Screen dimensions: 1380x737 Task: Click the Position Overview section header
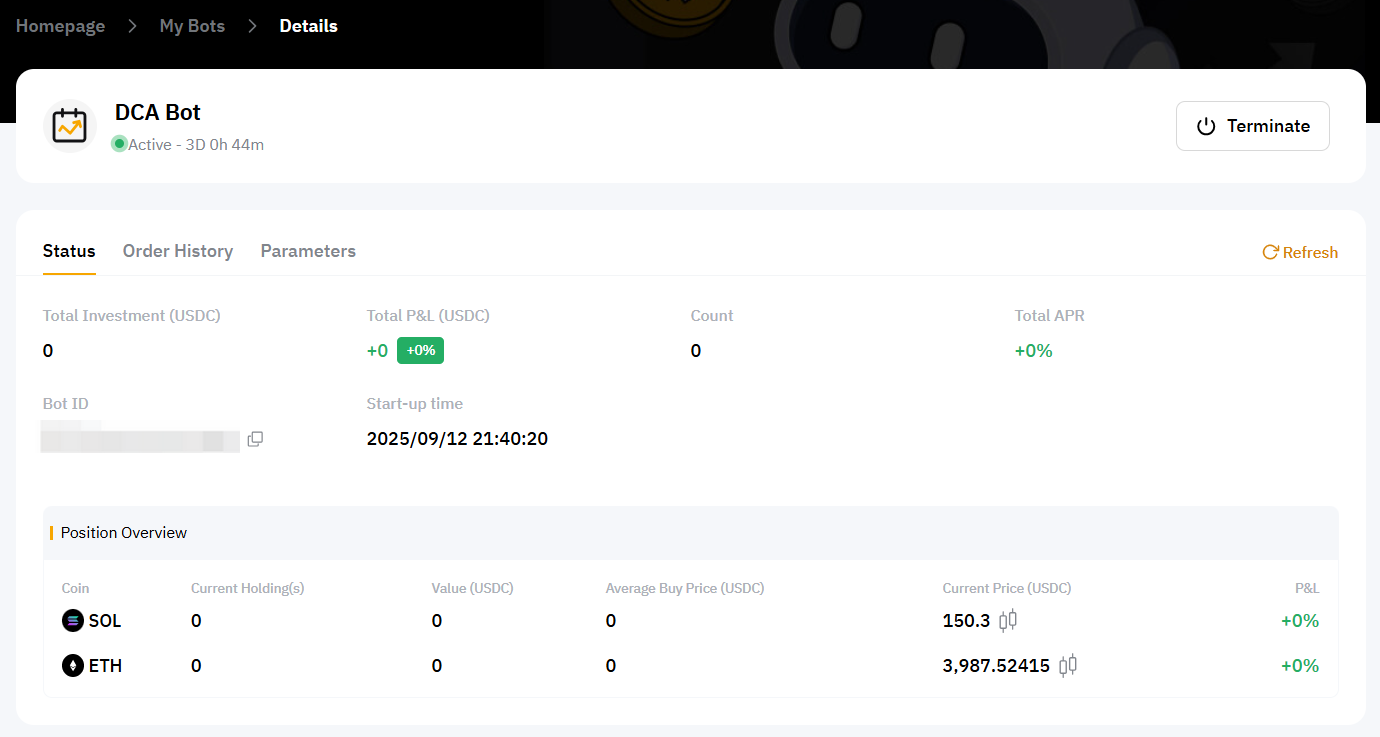pos(124,533)
